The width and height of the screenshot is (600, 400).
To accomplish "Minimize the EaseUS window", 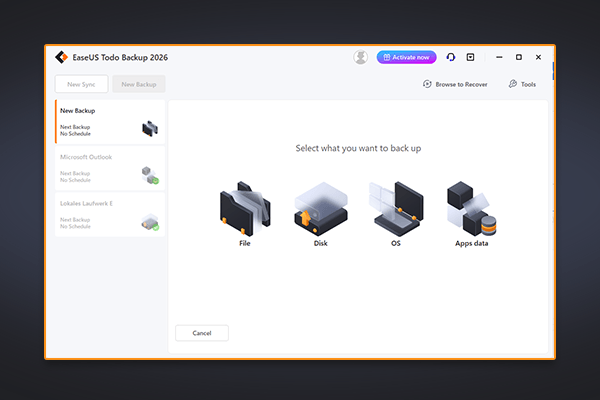I will coord(499,57).
